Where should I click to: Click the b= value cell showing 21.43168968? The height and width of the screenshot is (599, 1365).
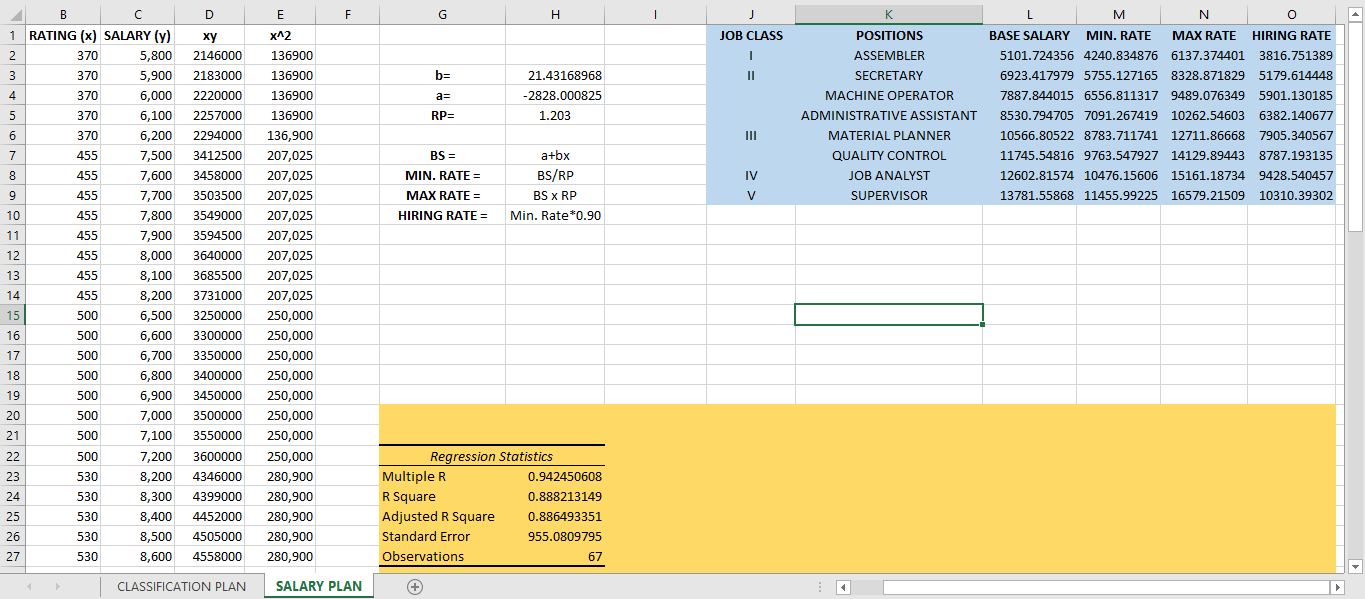point(555,75)
